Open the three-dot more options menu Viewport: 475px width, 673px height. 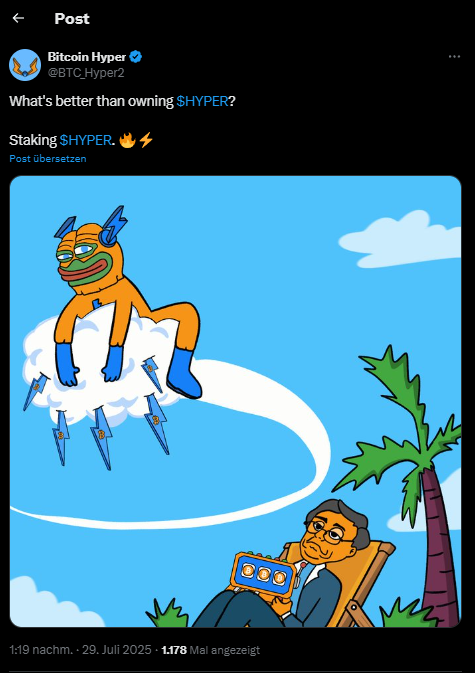[x=454, y=57]
